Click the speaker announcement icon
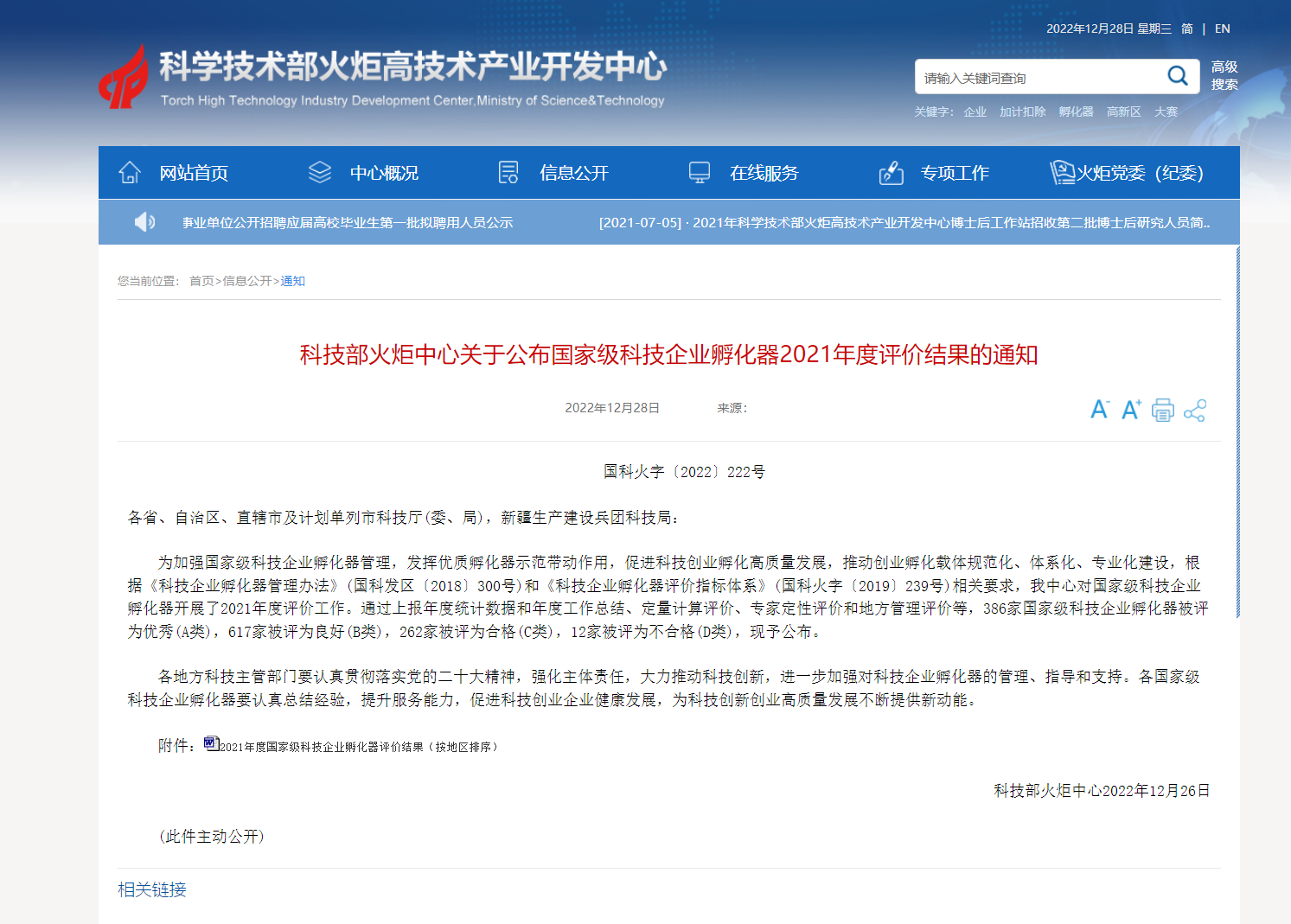 click(144, 222)
